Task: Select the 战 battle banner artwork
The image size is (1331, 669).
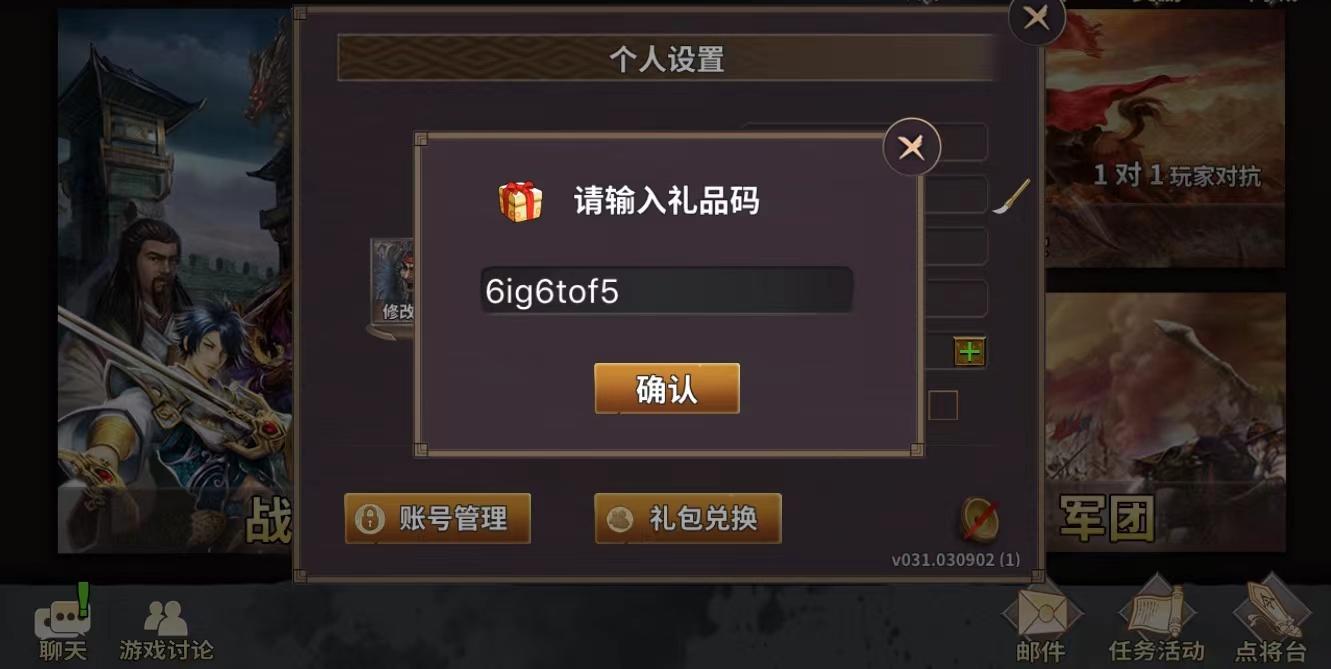Action: coord(175,281)
